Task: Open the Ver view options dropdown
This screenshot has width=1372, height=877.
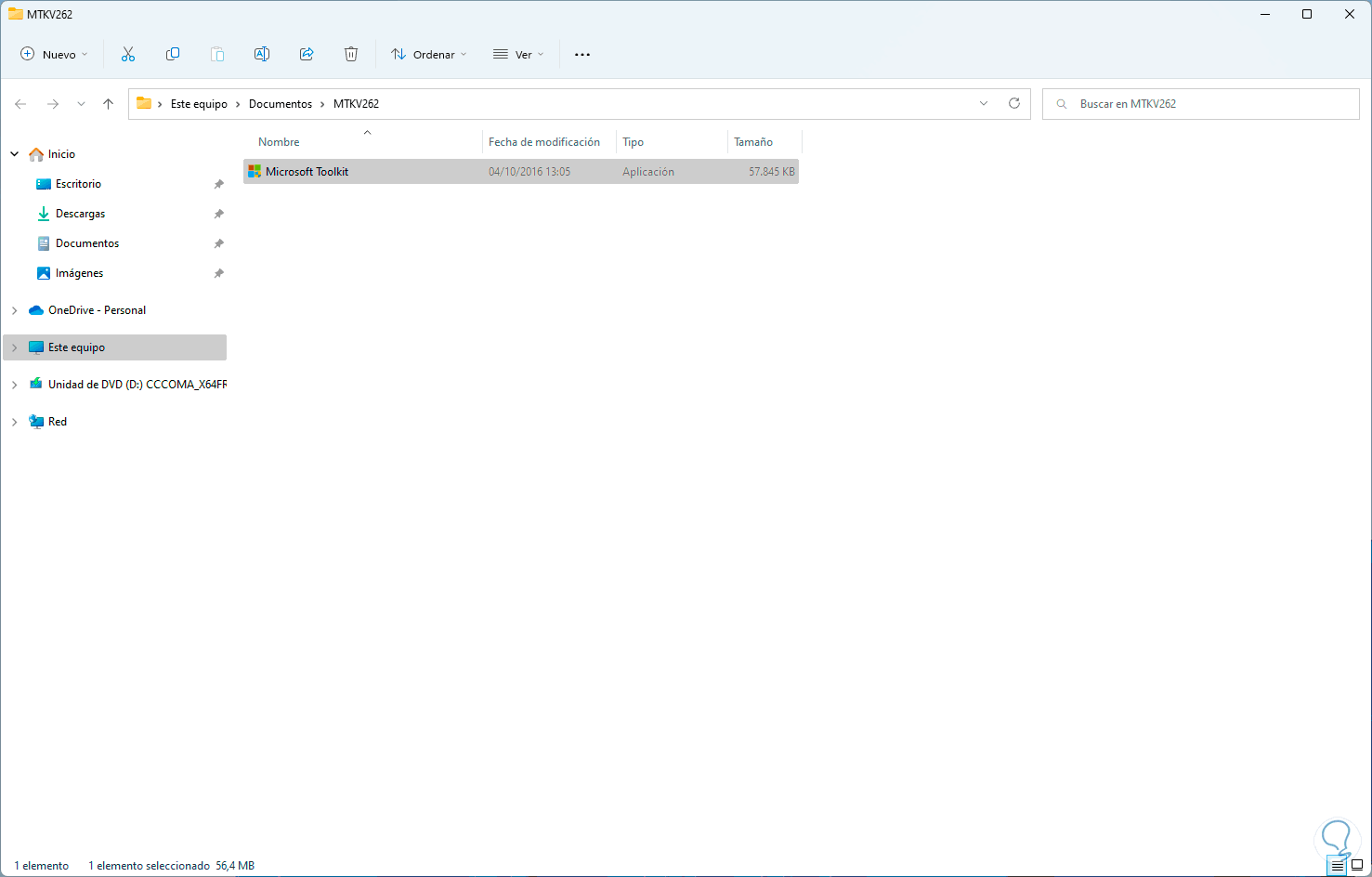Action: tap(518, 55)
